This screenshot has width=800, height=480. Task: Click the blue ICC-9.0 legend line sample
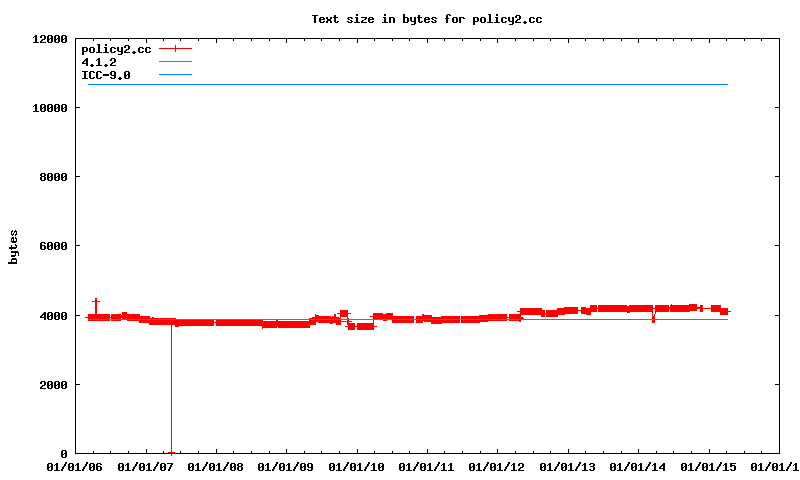(x=174, y=75)
